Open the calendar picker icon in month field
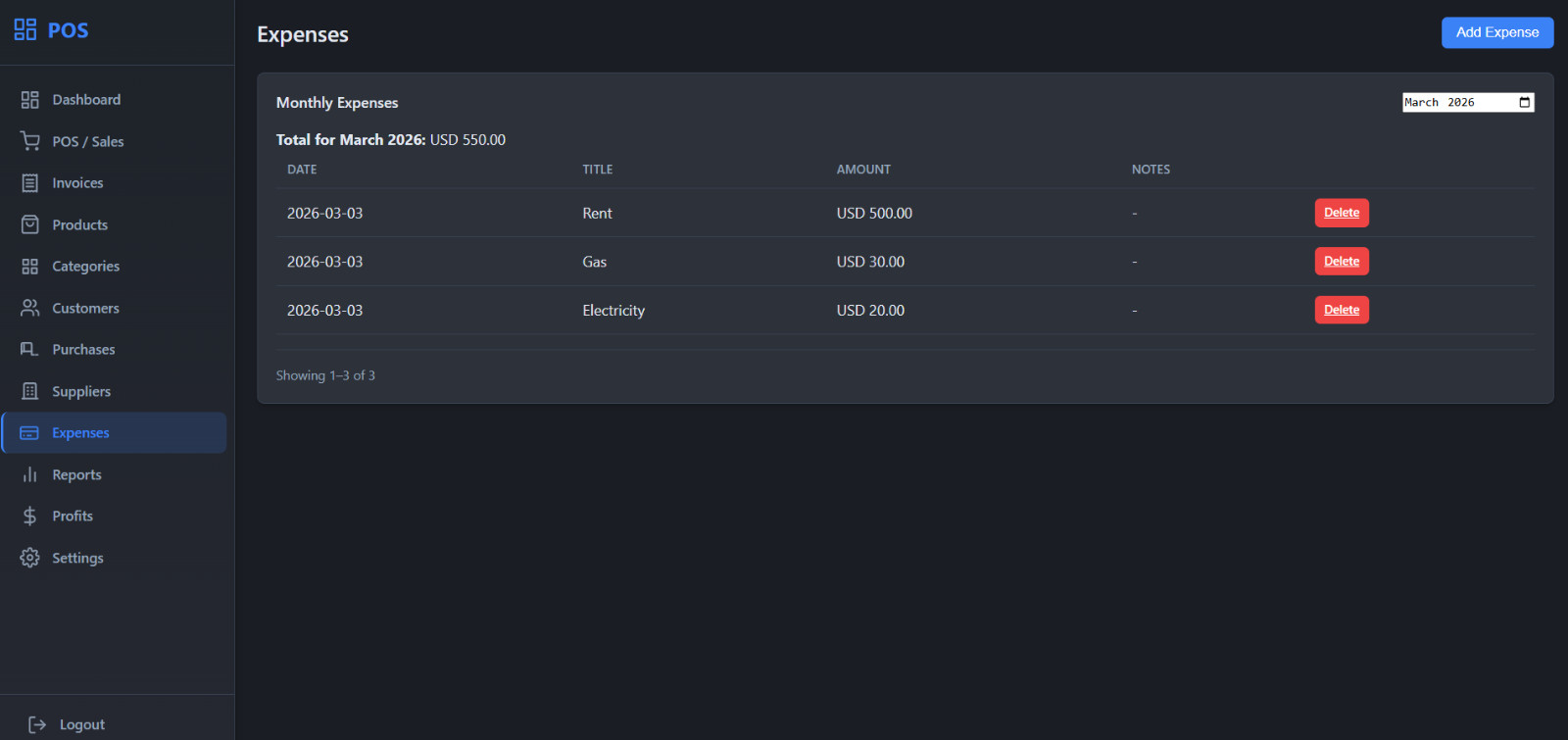The height and width of the screenshot is (740, 1568). (1525, 102)
